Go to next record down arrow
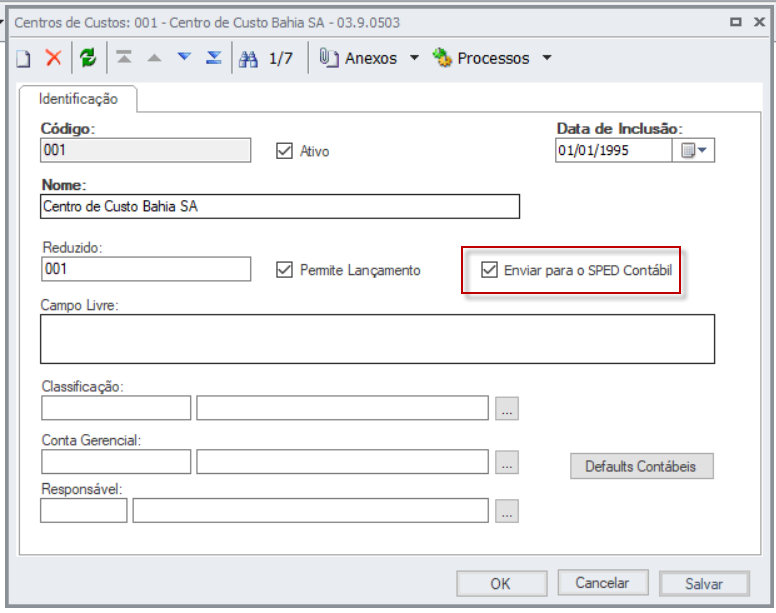 tap(184, 57)
